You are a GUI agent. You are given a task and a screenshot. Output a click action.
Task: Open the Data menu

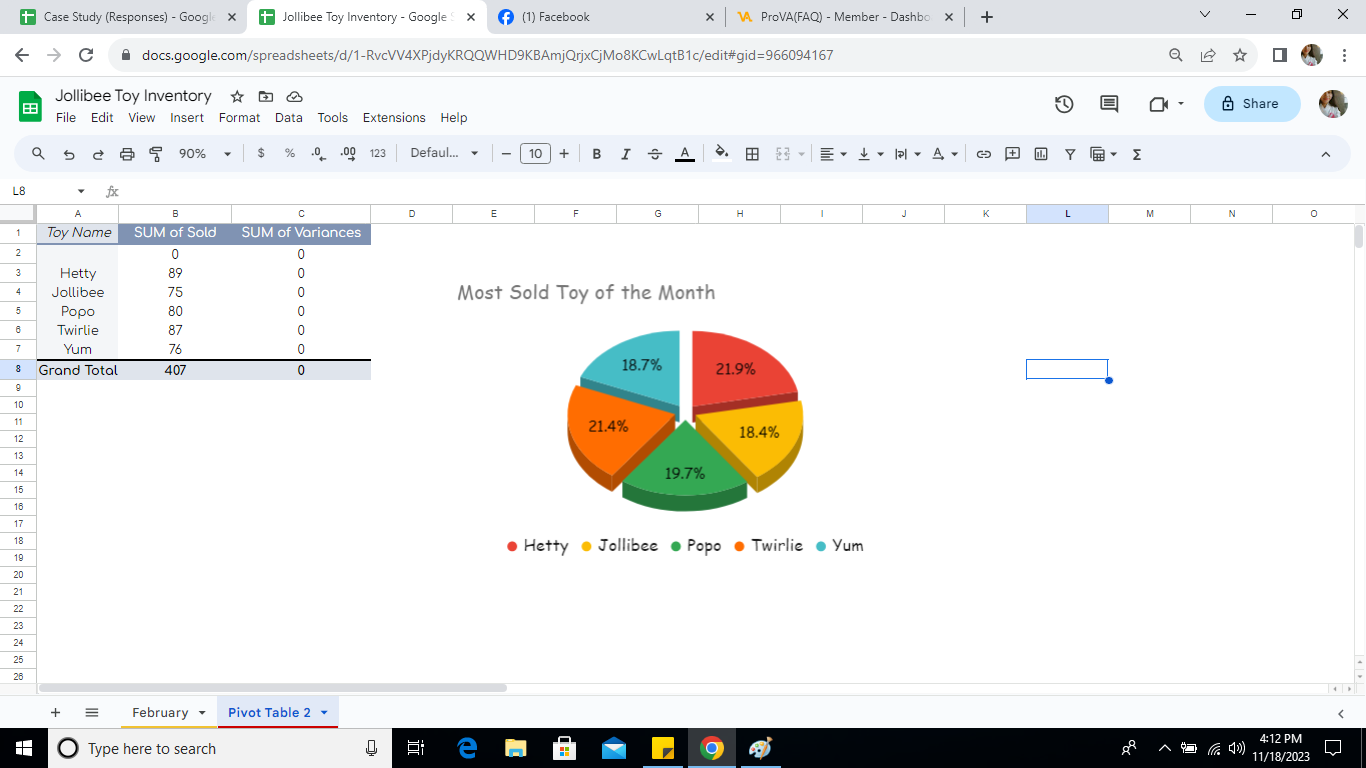tap(289, 118)
